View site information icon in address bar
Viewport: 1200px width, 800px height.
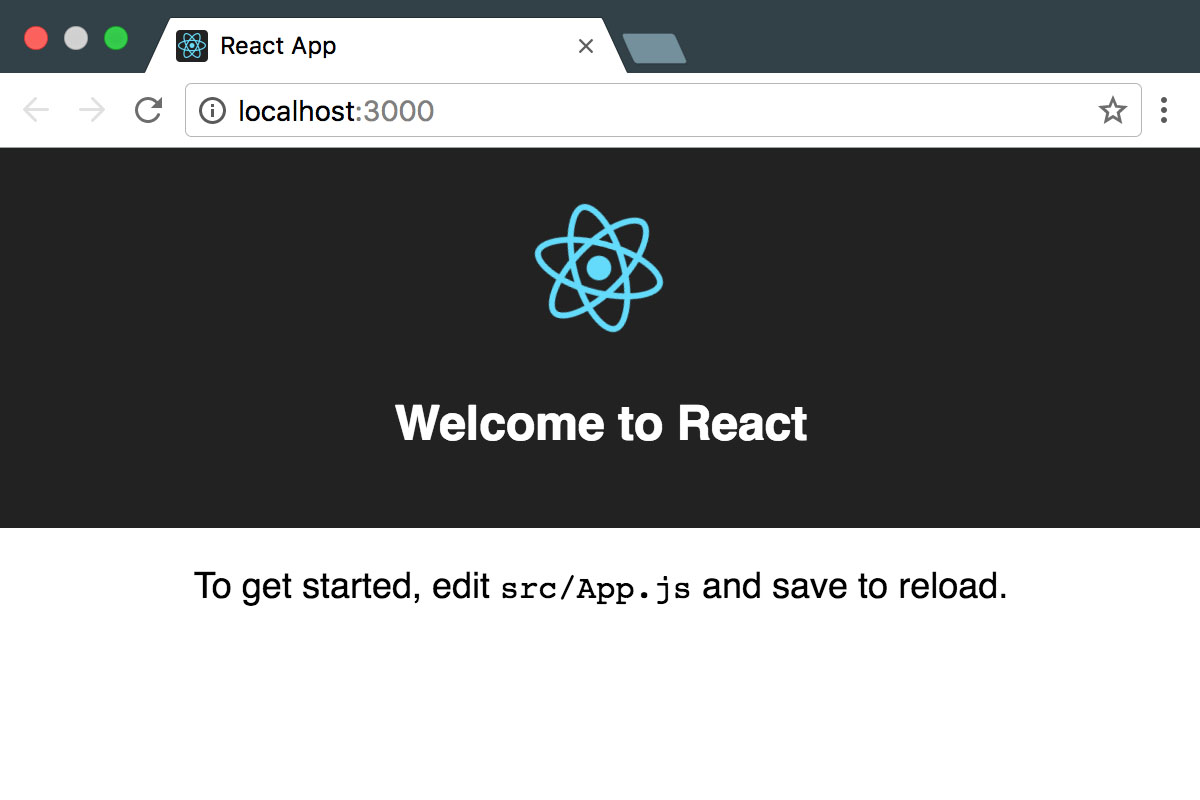pyautogui.click(x=212, y=110)
